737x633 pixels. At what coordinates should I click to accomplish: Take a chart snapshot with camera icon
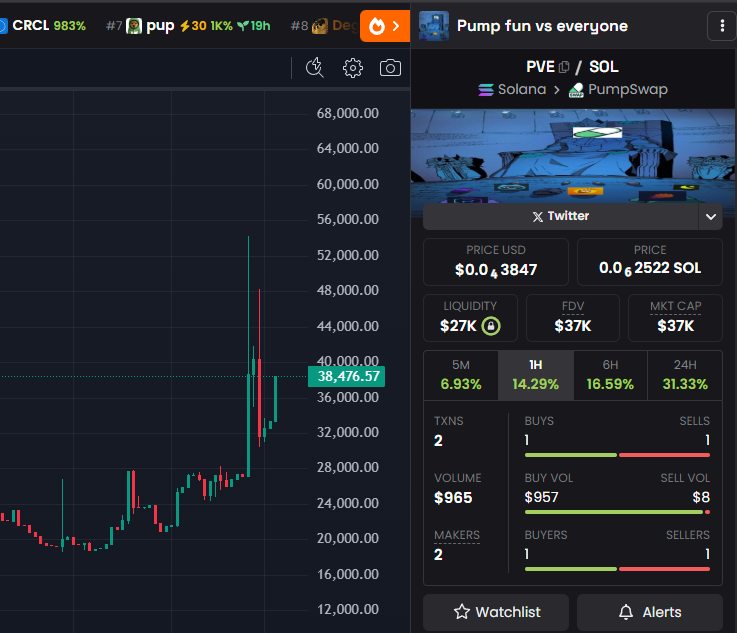click(x=390, y=68)
